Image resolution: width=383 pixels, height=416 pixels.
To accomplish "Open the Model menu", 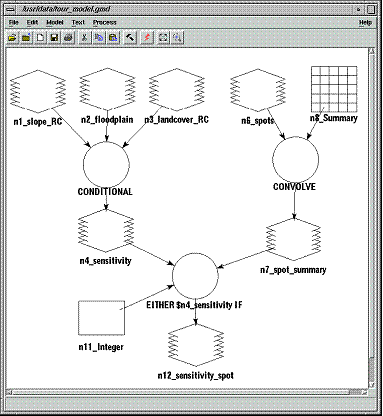I will 55,22.
